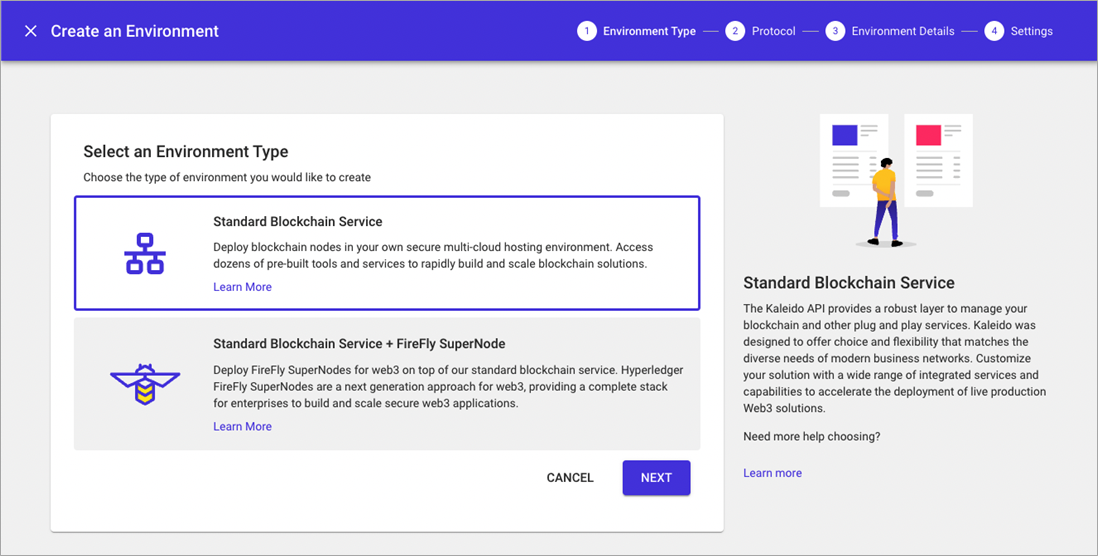The height and width of the screenshot is (556, 1098).
Task: Click the Create an Environment title
Action: (134, 31)
